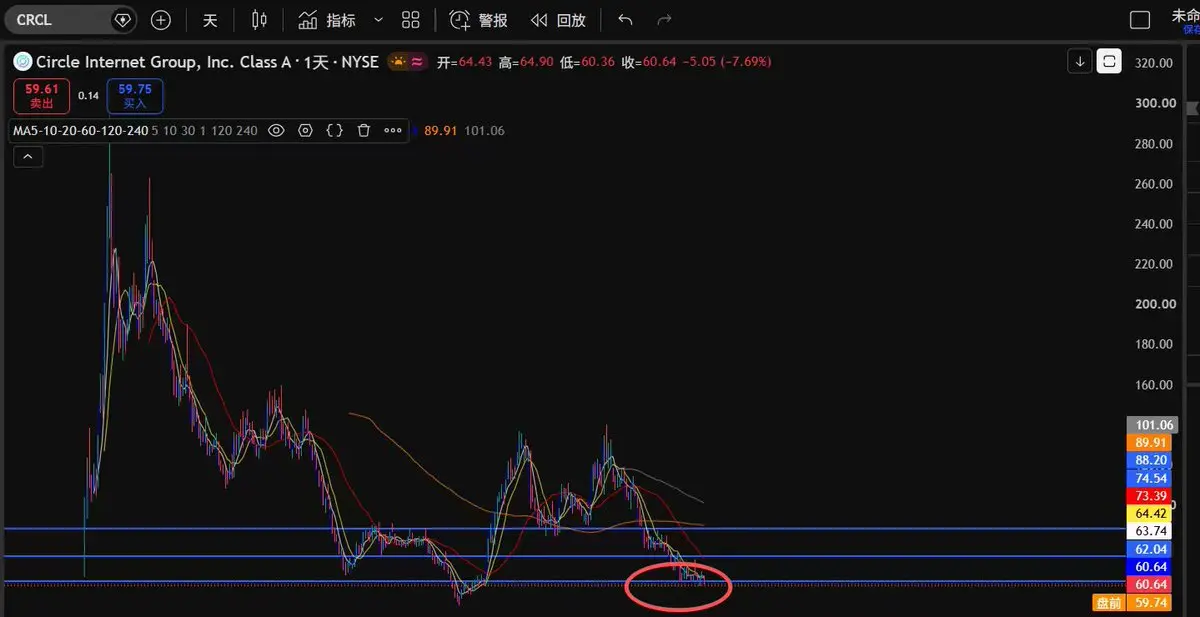
Task: Expand the chevron next to 指标
Action: tap(378, 20)
